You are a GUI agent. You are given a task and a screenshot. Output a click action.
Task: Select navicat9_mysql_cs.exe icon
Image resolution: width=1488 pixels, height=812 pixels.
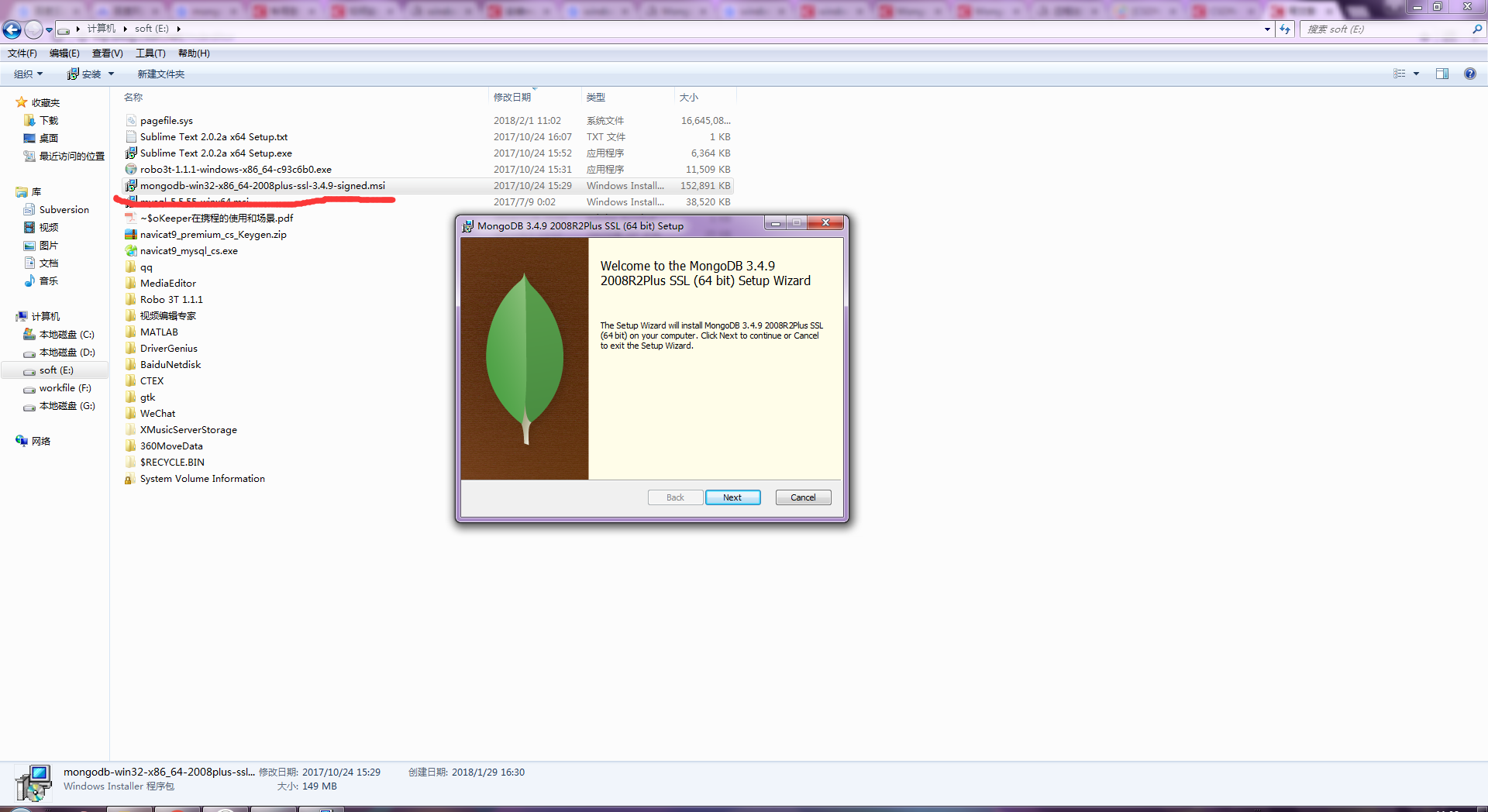point(131,251)
